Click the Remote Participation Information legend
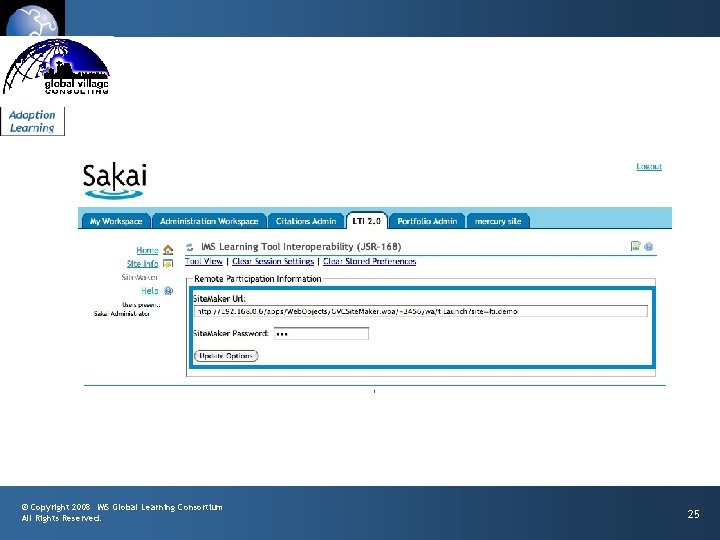 (x=257, y=279)
